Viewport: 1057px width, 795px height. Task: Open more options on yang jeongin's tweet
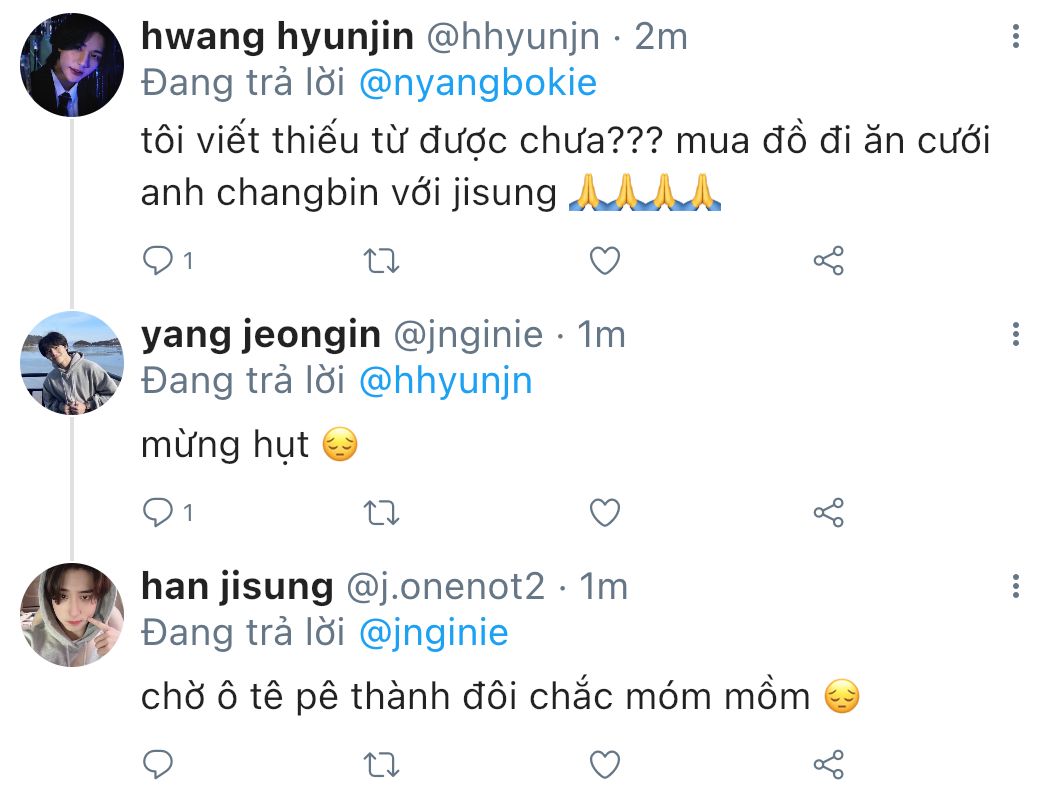pos(1016,334)
